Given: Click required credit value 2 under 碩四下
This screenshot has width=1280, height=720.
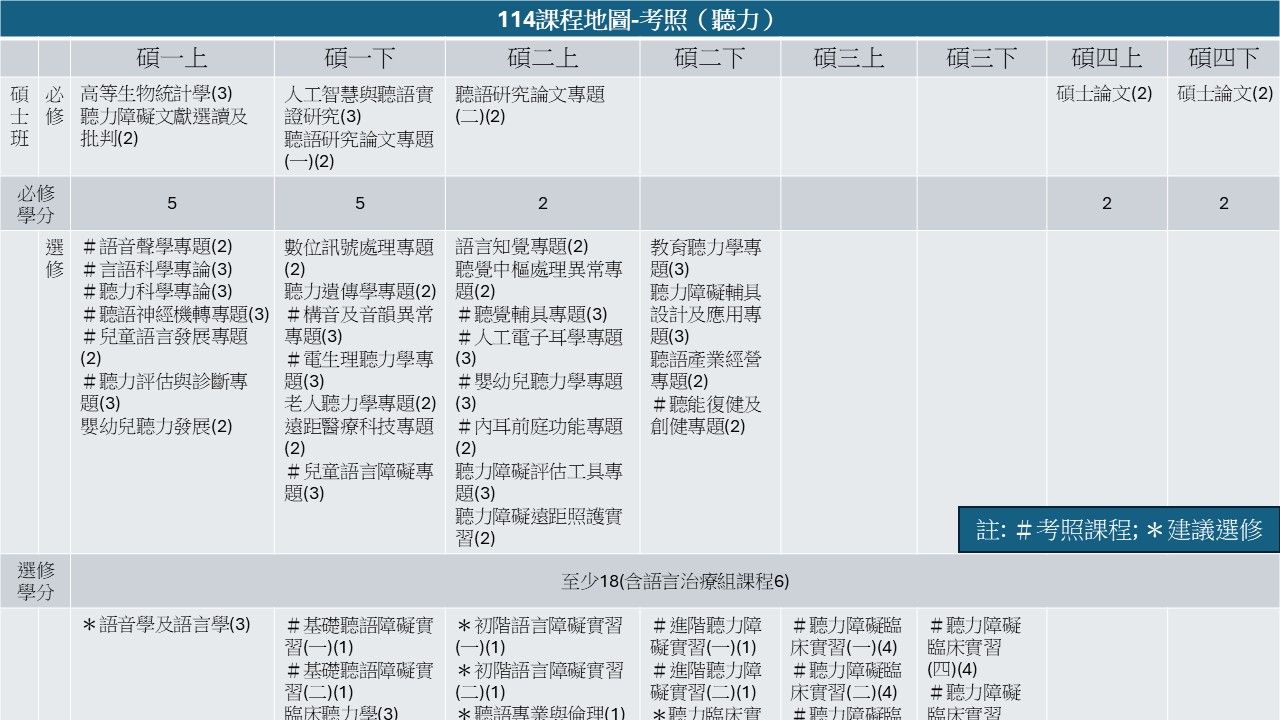Looking at the screenshot, I should point(1224,203).
